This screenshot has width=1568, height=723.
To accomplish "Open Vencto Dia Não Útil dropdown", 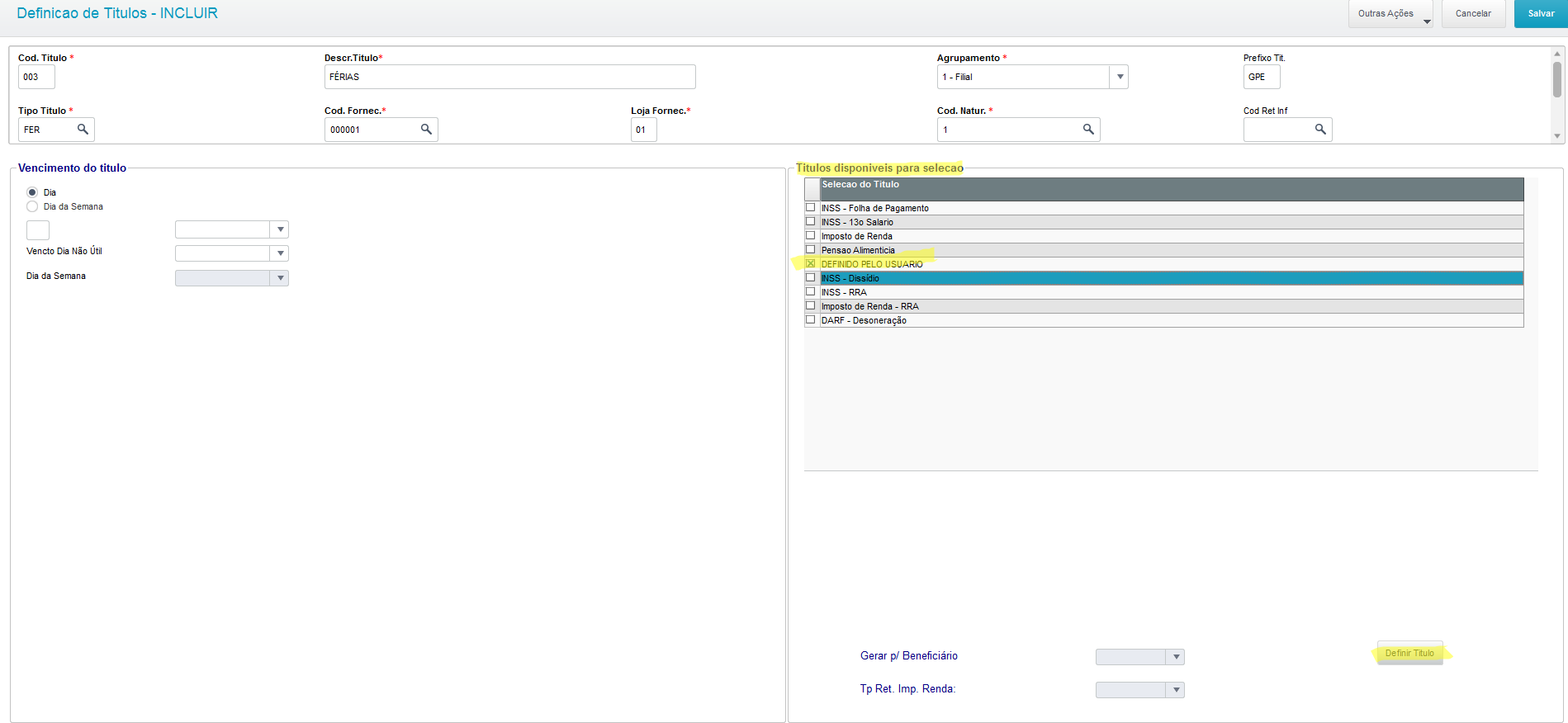I will (x=281, y=253).
